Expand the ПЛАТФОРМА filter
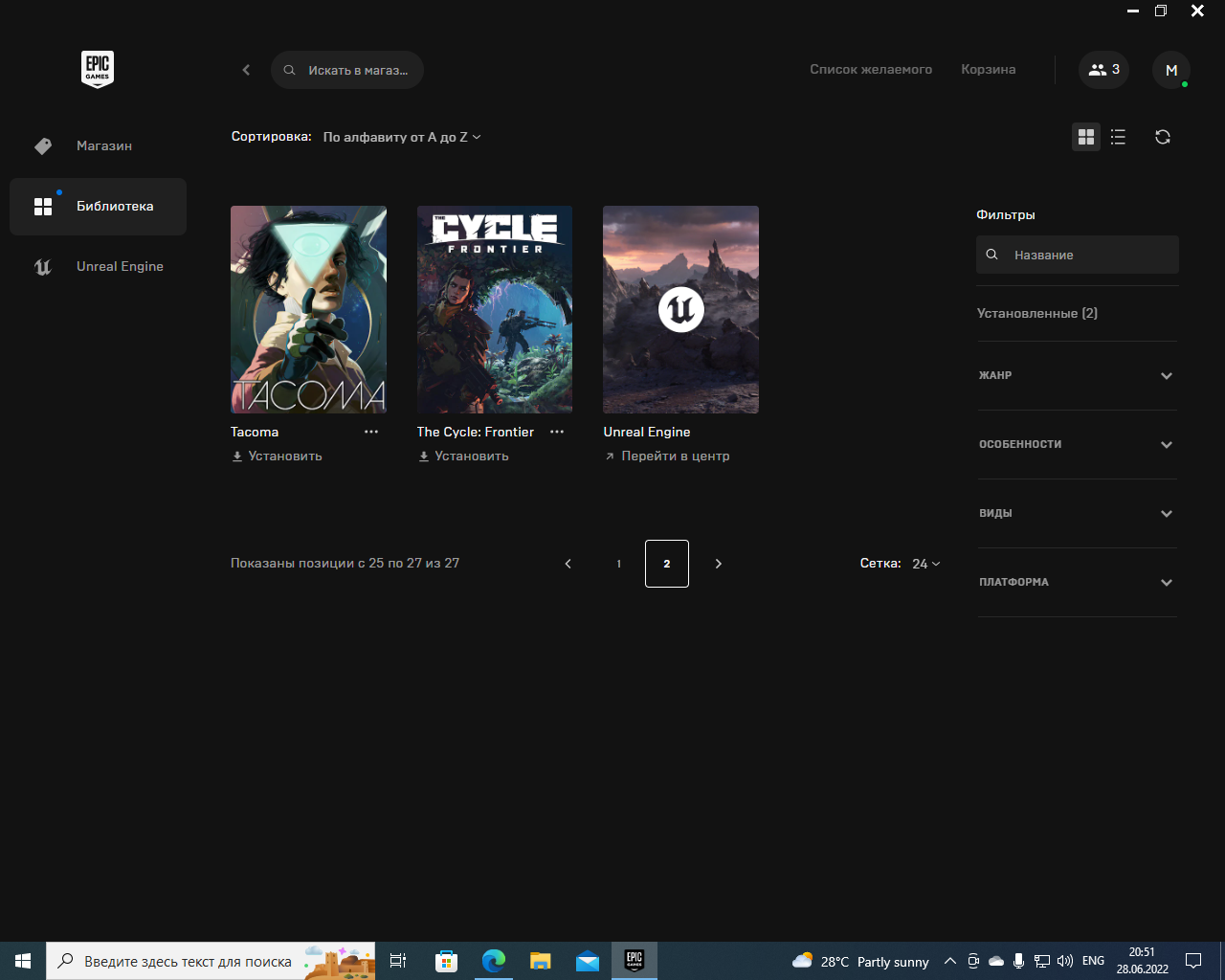 (1078, 583)
